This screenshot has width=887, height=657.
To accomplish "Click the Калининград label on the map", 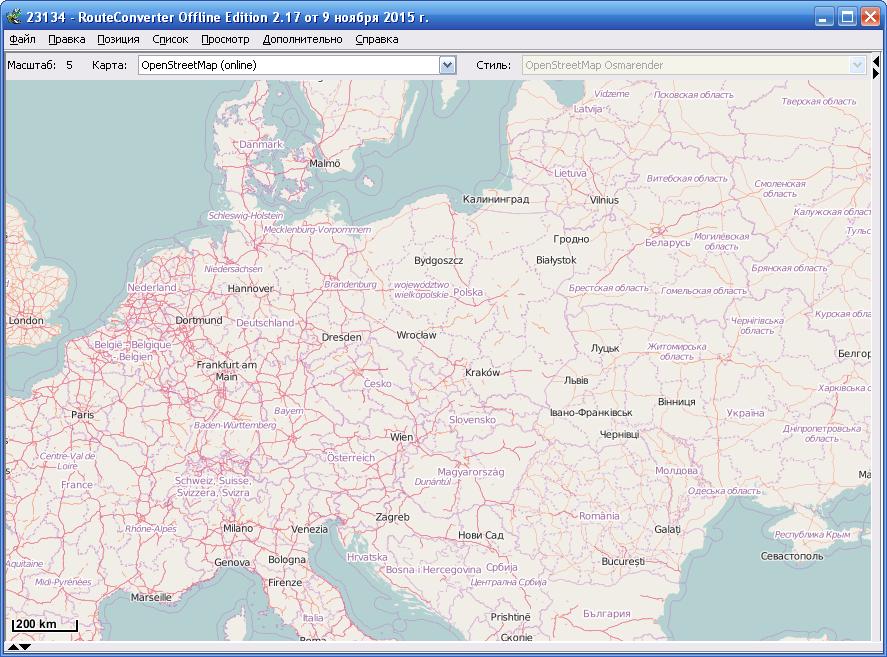I will pyautogui.click(x=496, y=199).
